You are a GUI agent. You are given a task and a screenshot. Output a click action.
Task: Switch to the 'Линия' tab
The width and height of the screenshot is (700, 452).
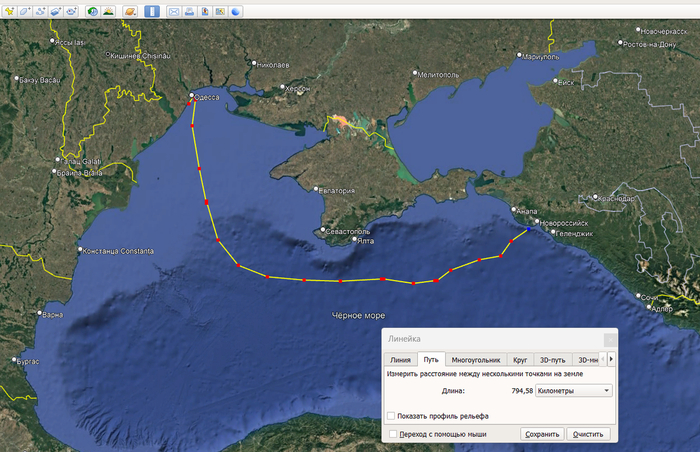click(400, 359)
